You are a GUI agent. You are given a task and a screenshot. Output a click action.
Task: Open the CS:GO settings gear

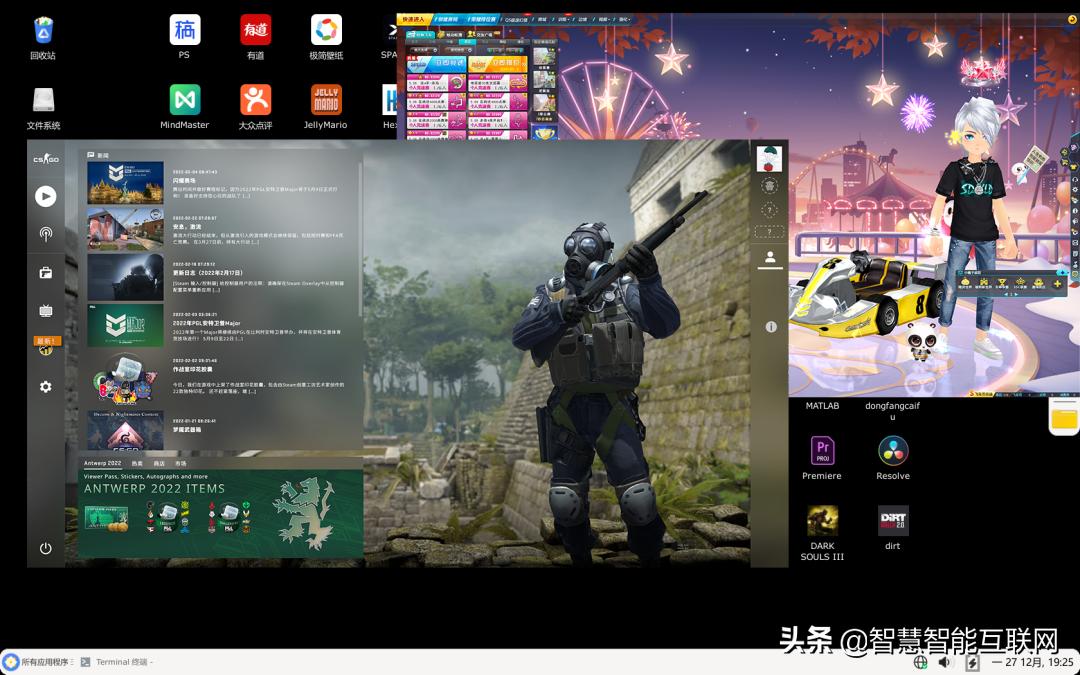[x=45, y=386]
